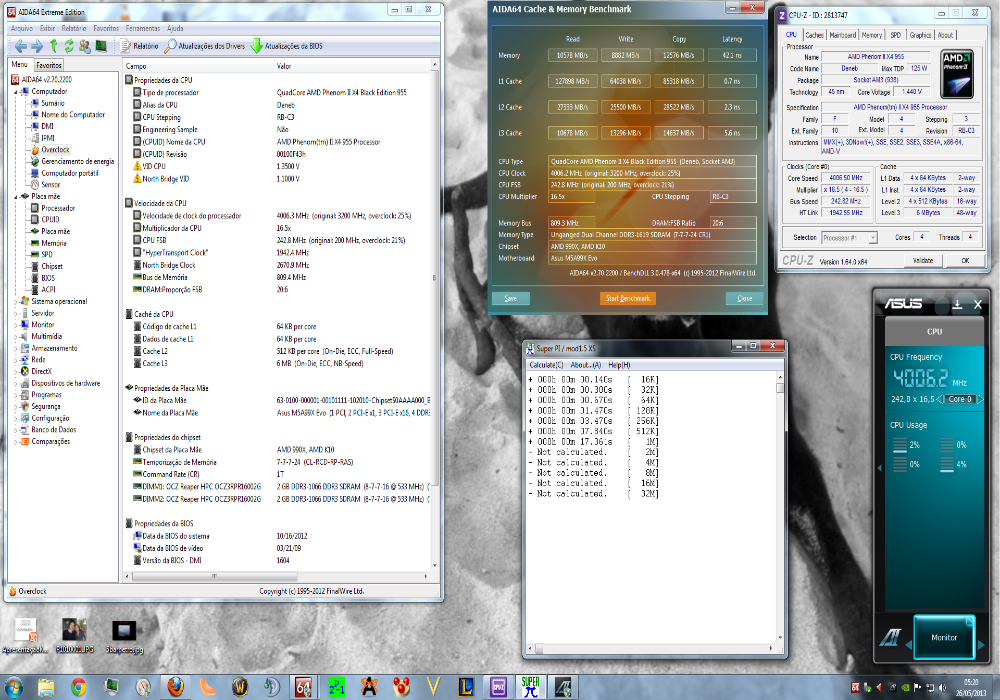
Task: Open Relatório report from AIDA64 toolbar
Action: coord(140,46)
